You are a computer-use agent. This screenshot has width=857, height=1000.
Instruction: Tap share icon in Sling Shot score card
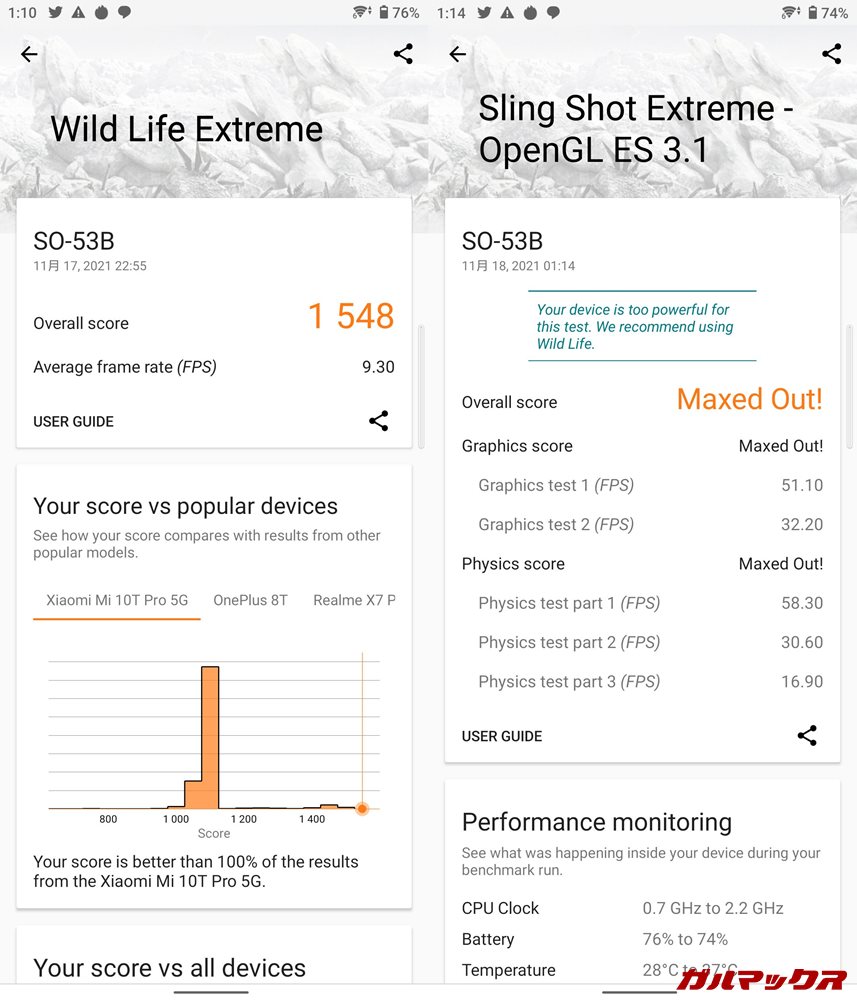click(x=807, y=736)
